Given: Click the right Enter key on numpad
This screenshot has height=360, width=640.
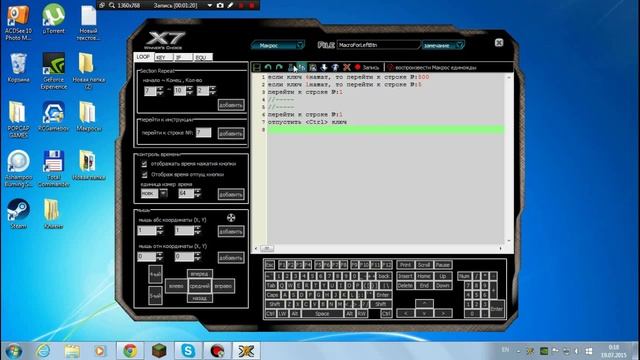Looking at the screenshot, I should point(497,309).
